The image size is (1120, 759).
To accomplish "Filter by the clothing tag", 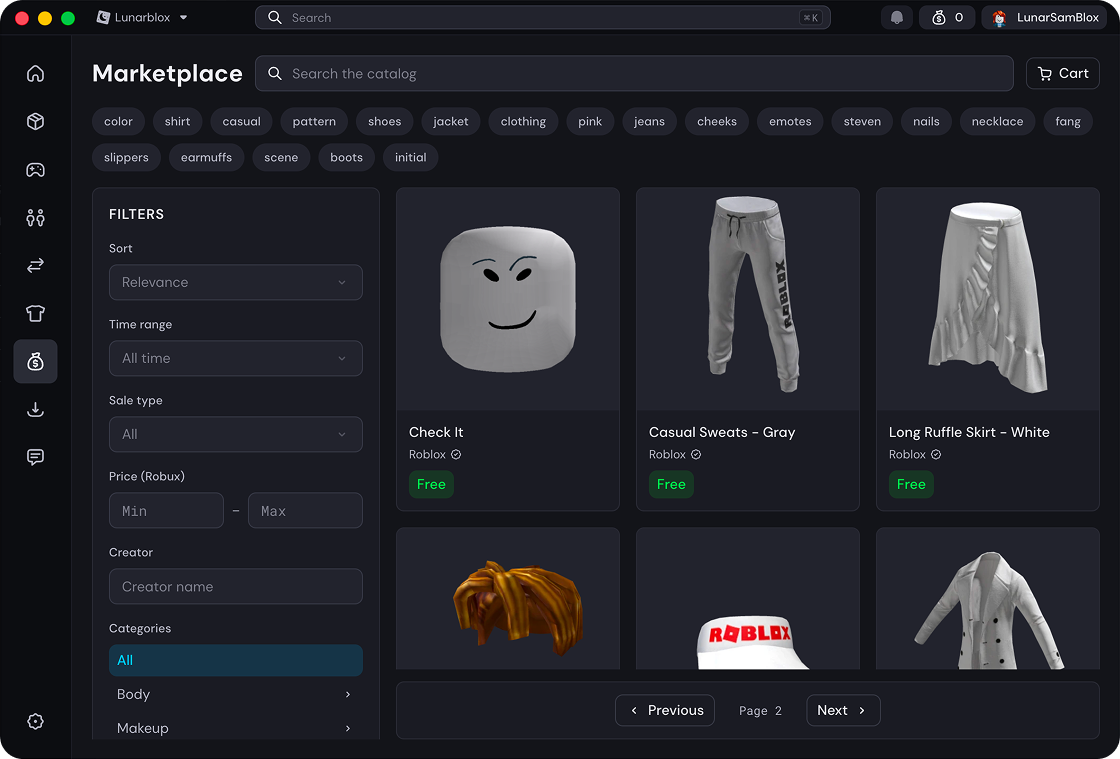I will [523, 121].
